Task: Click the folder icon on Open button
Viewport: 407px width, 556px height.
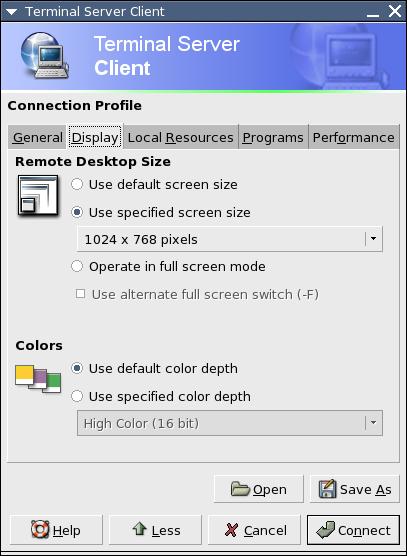Action: pos(240,489)
